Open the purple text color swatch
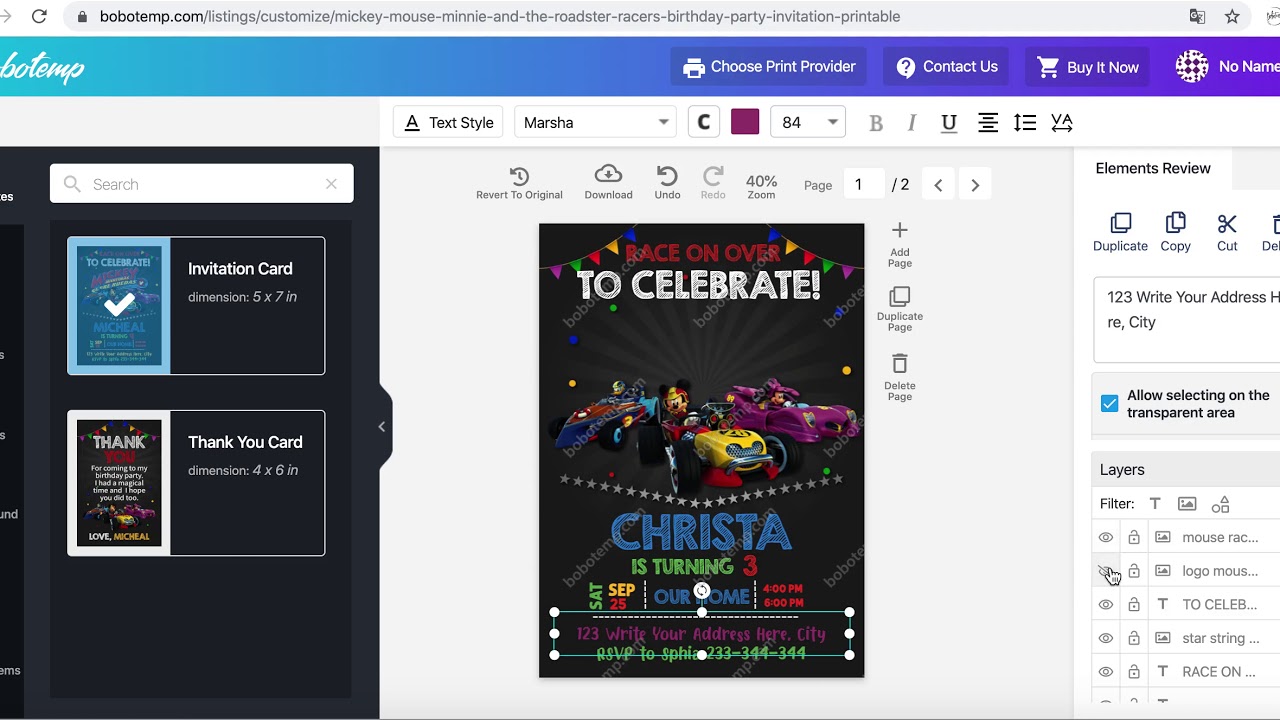Viewport: 1280px width, 720px height. point(745,122)
